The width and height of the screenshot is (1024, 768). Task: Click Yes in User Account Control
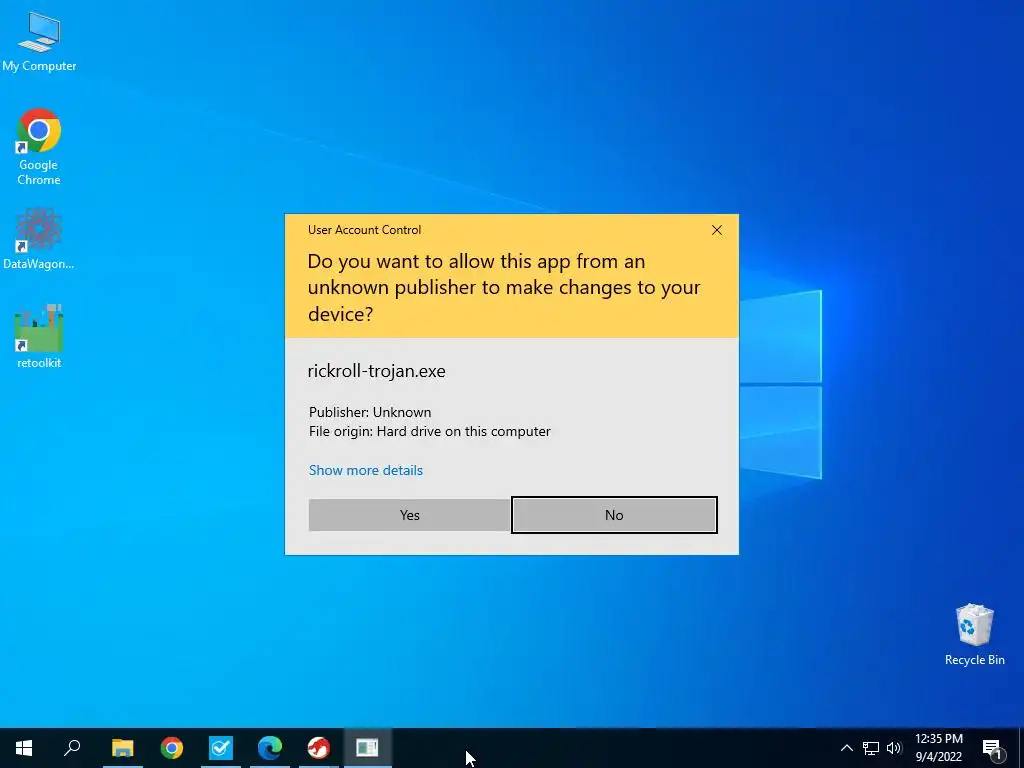(x=409, y=515)
